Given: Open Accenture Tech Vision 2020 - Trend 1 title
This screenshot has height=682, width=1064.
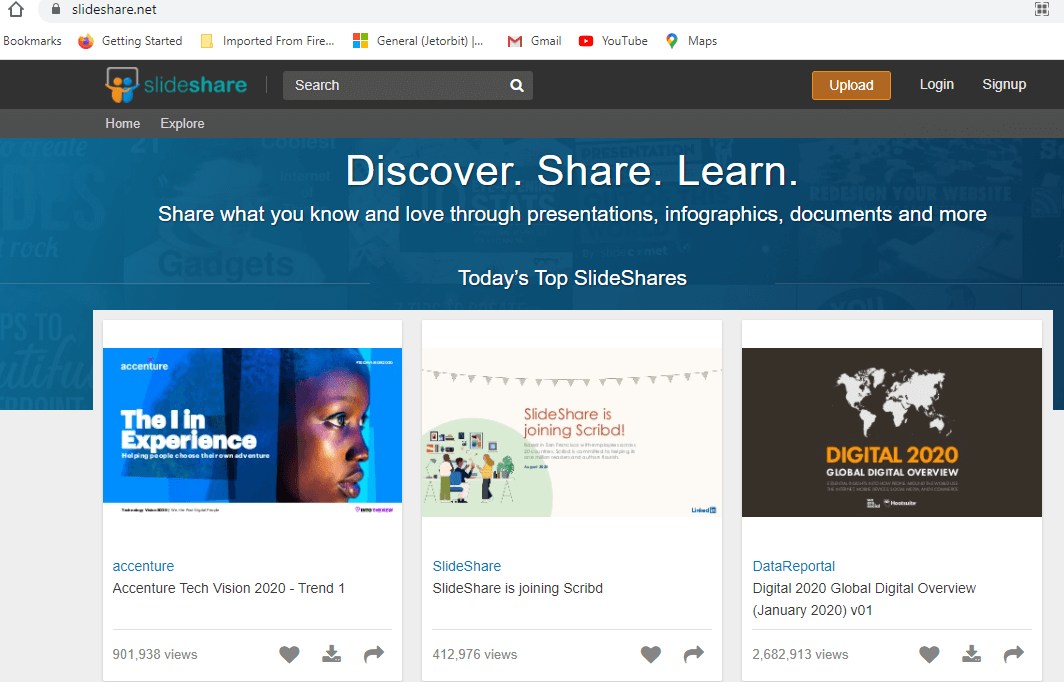Looking at the screenshot, I should (229, 588).
